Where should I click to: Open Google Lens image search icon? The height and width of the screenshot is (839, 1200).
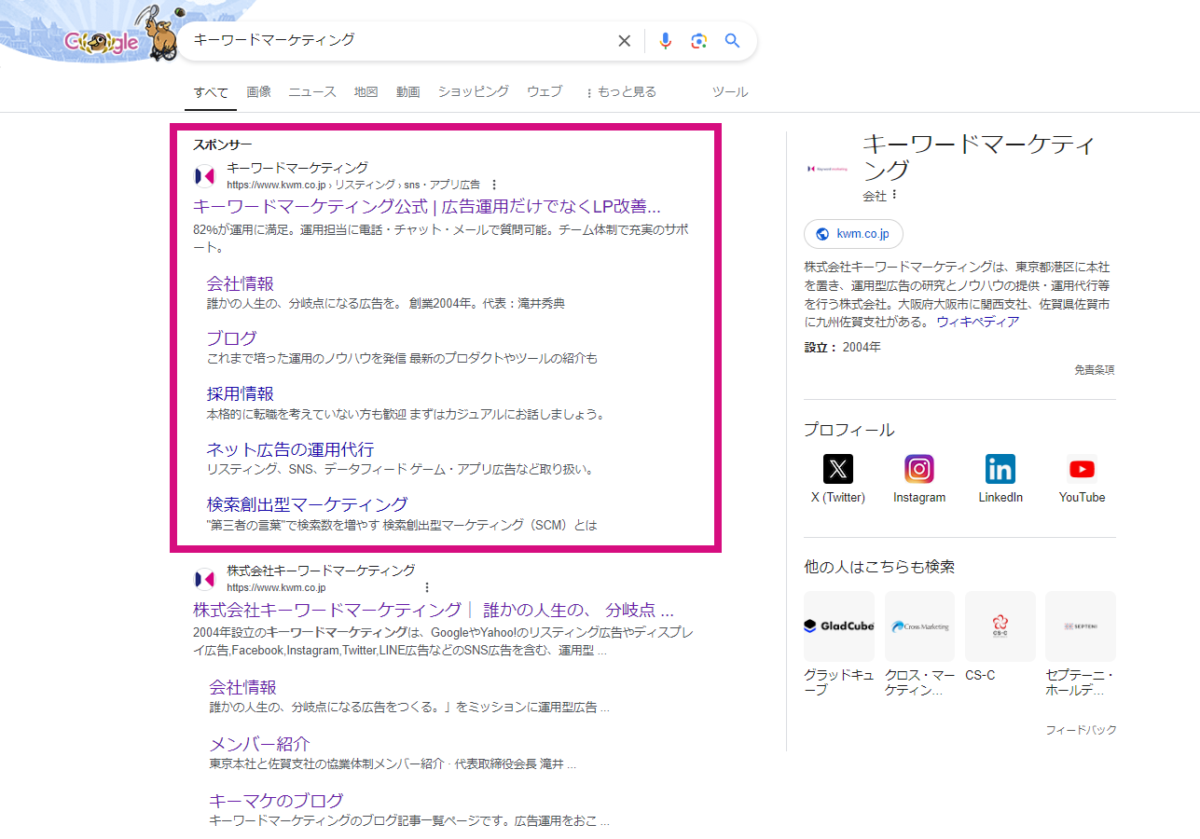click(699, 41)
